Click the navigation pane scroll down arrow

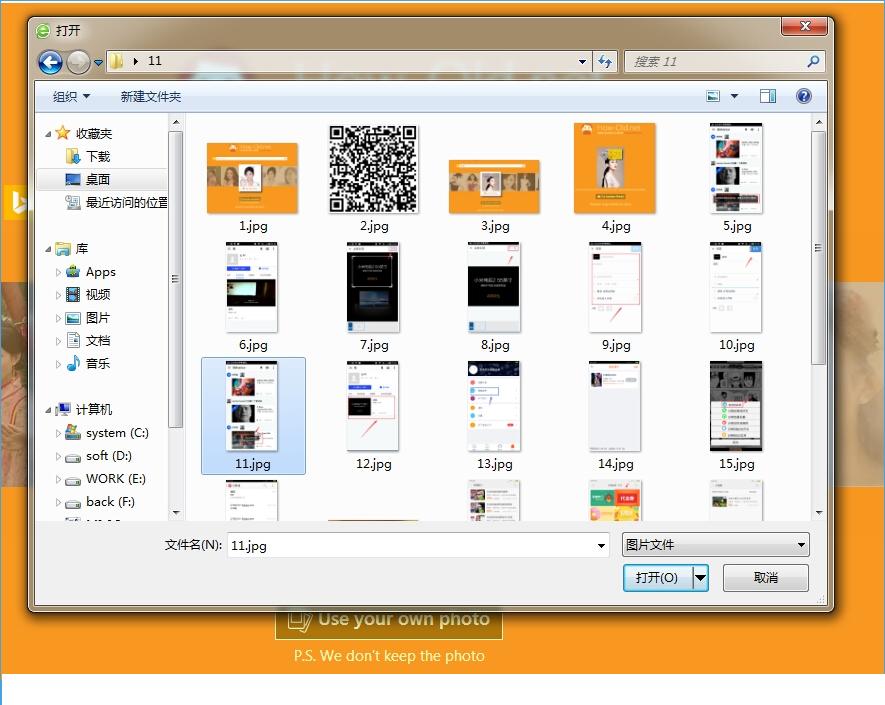coord(176,513)
